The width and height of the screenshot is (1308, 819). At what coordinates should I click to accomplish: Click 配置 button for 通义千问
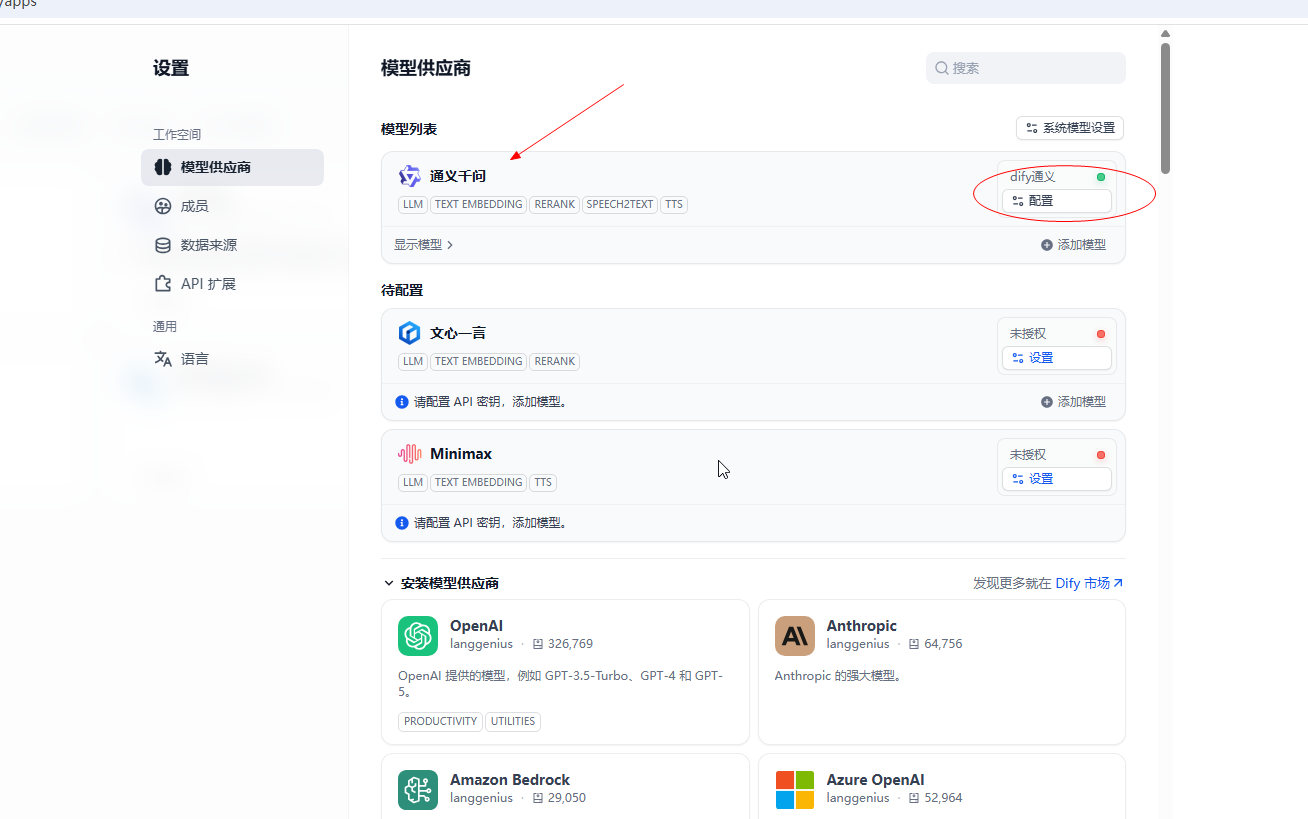tap(1057, 201)
